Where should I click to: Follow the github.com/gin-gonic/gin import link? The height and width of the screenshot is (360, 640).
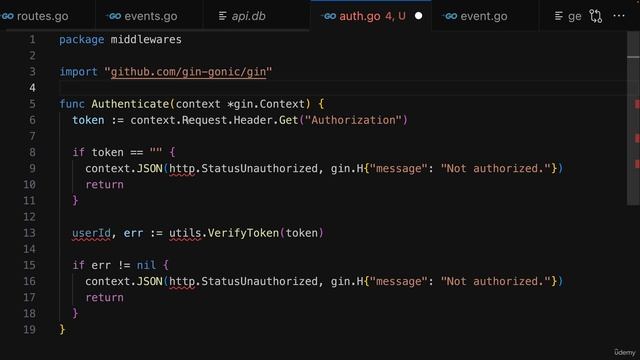188,72
